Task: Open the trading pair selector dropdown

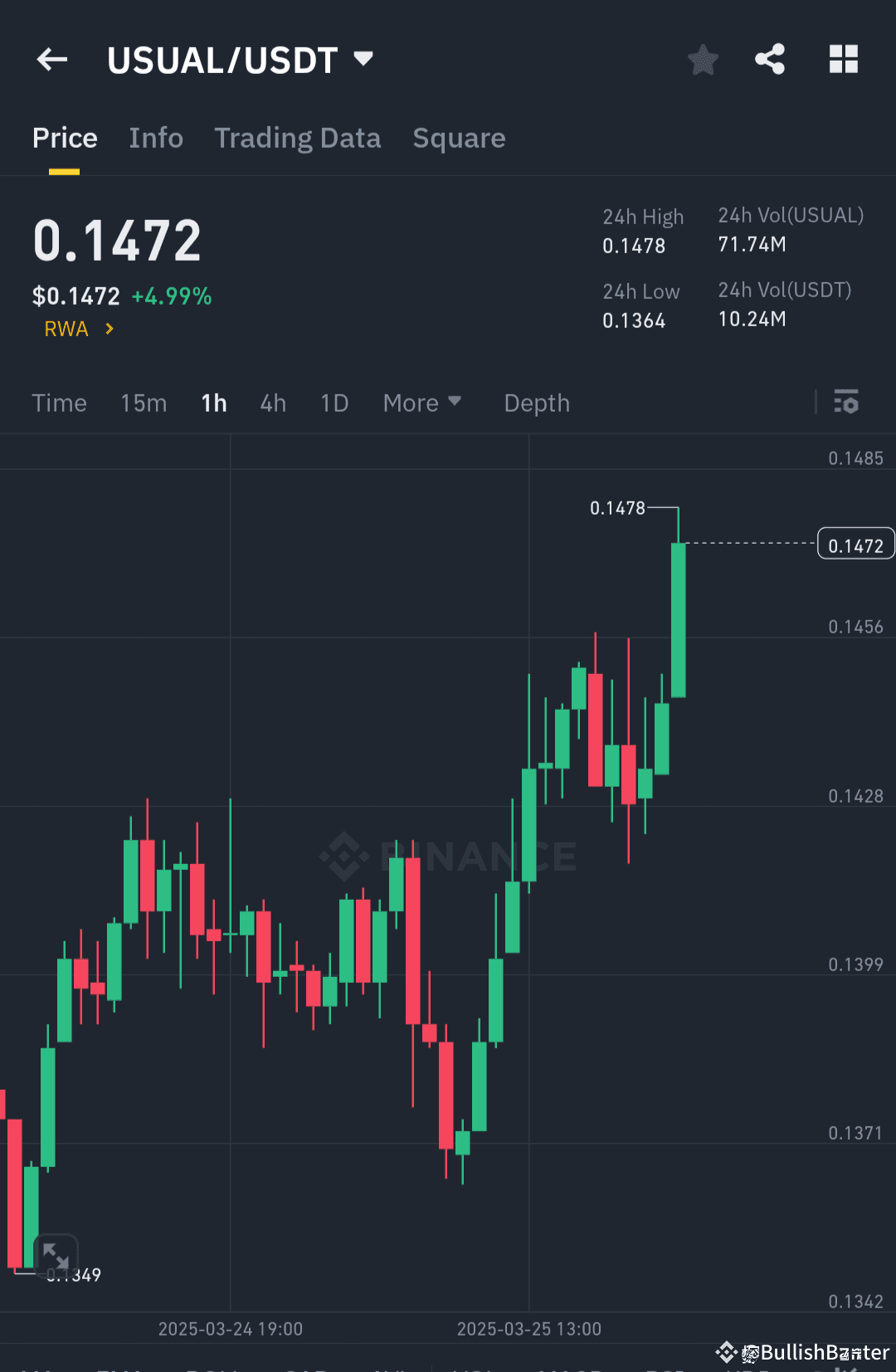Action: pyautogui.click(x=363, y=59)
